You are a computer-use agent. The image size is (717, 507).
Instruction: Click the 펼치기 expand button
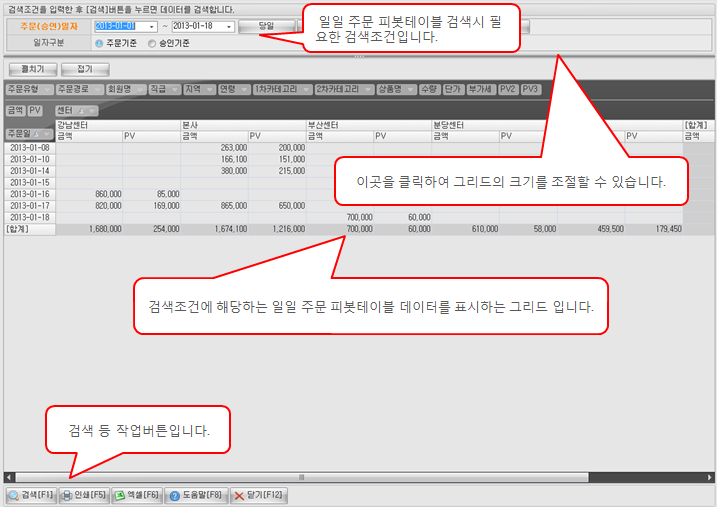33,69
